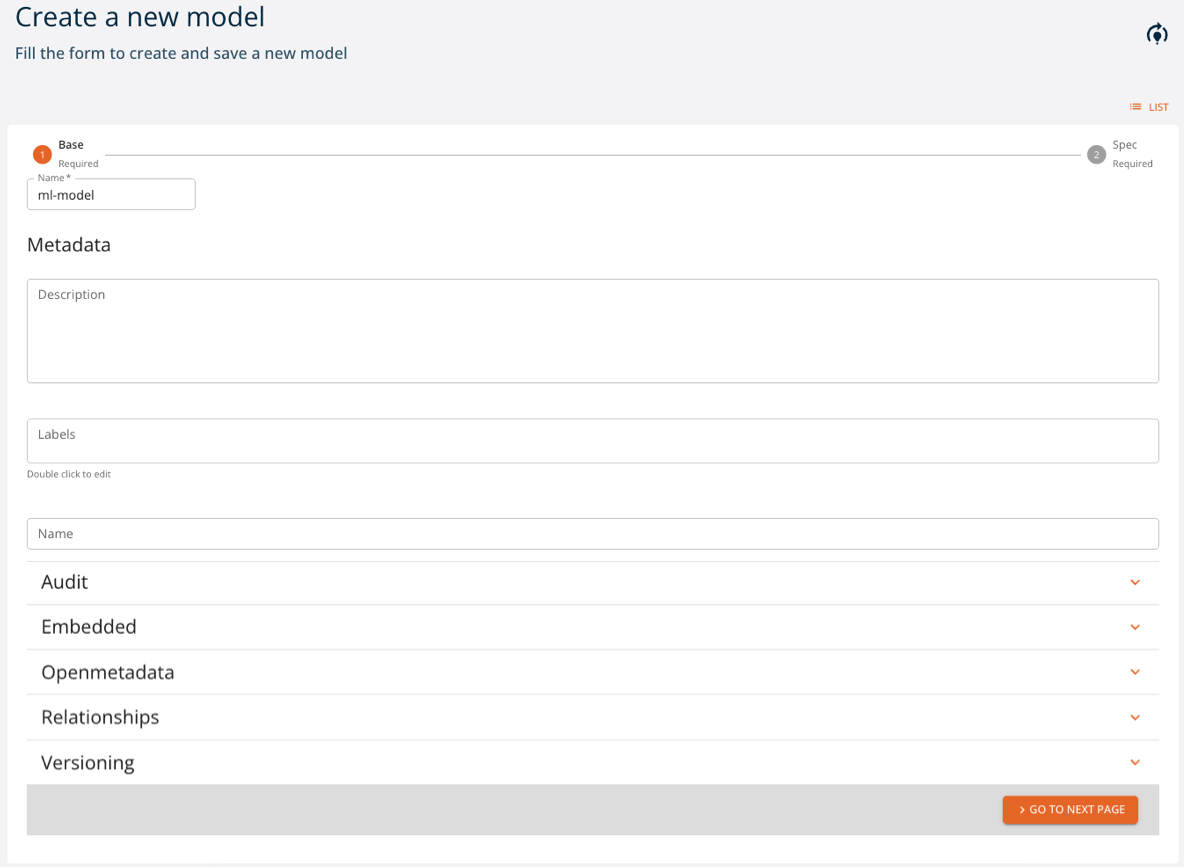Click the orange list icon beside LIST

coord(1134,107)
